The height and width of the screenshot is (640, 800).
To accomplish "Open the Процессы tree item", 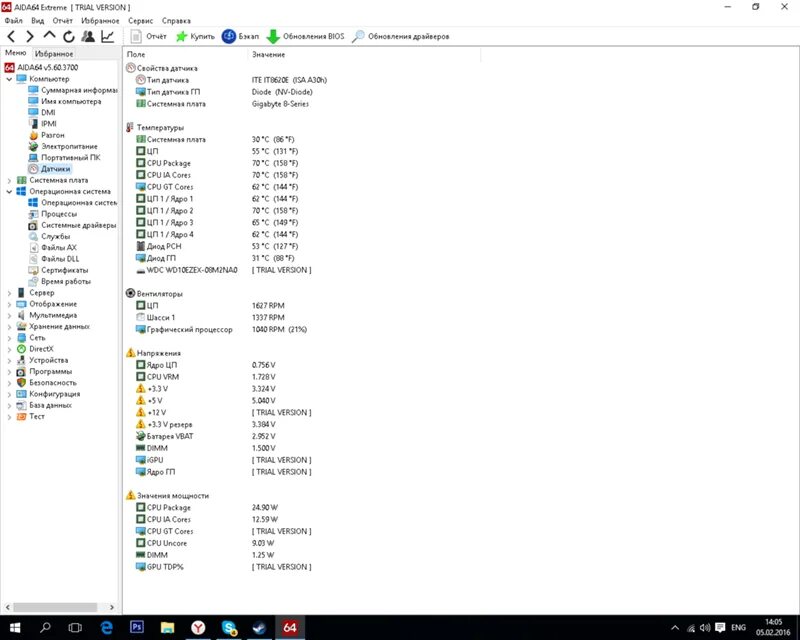I will 53,214.
